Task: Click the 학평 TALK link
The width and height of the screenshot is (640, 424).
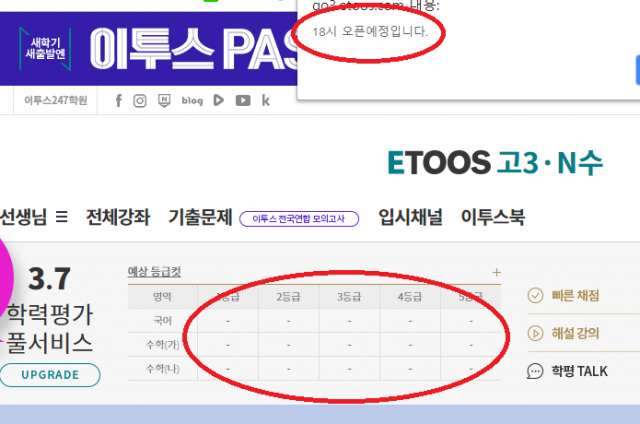Action: pyautogui.click(x=580, y=371)
